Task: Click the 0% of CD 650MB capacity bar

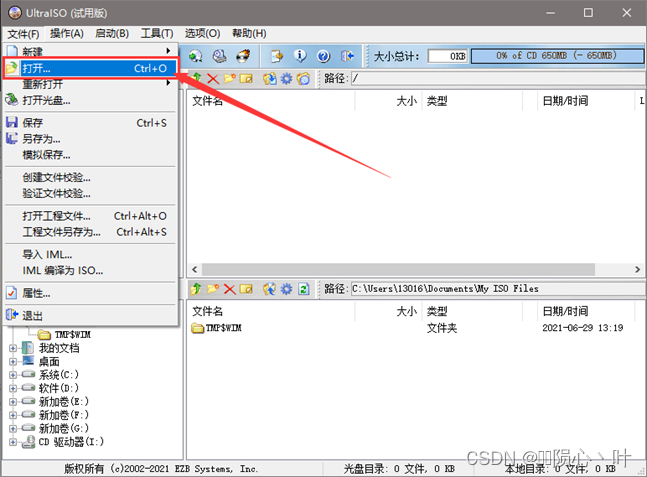Action: click(557, 56)
